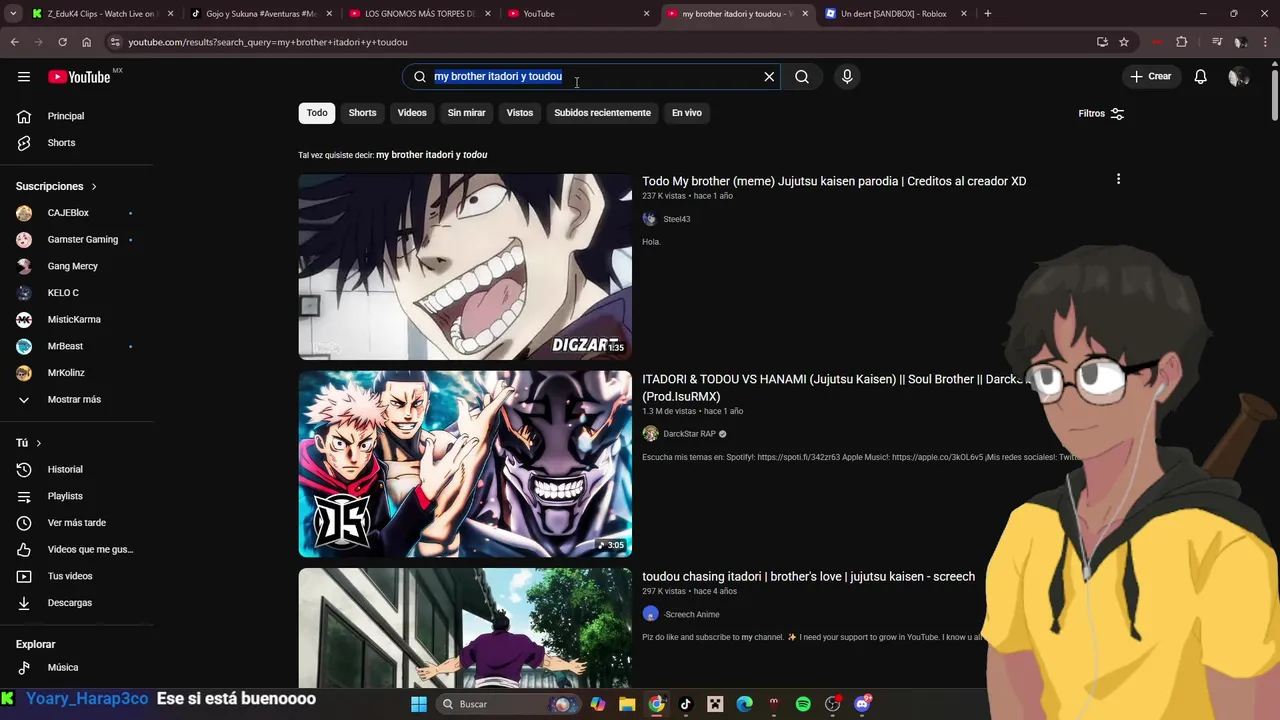
Task: Click the browser home button
Action: pos(86,42)
